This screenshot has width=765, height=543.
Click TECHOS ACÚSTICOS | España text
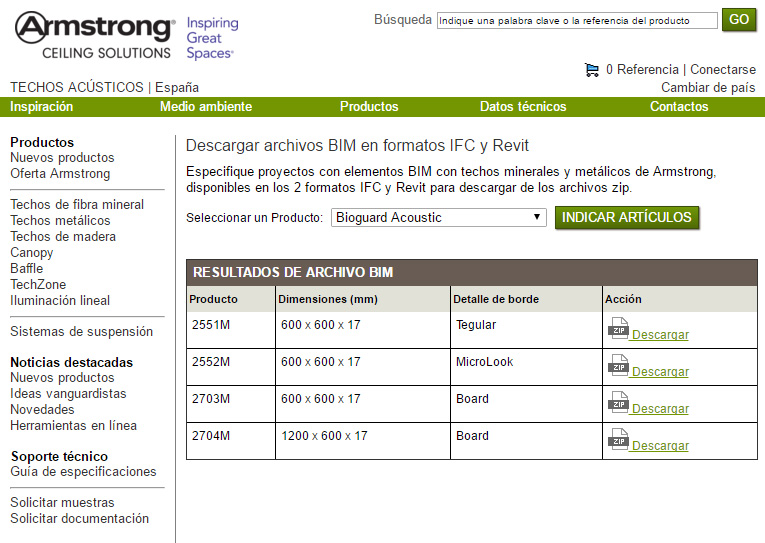click(104, 87)
